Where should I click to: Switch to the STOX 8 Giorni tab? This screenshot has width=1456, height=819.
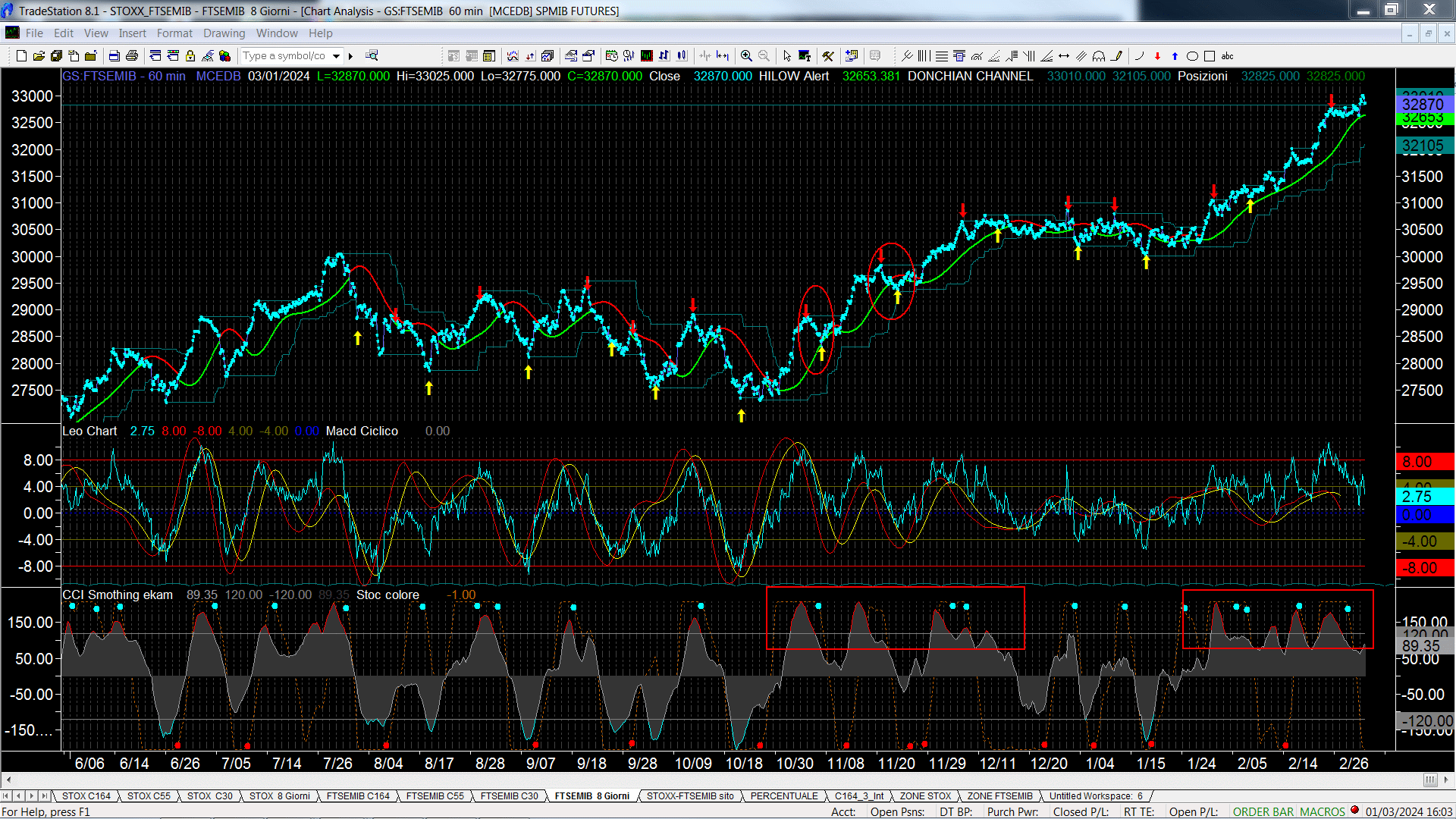pos(279,795)
